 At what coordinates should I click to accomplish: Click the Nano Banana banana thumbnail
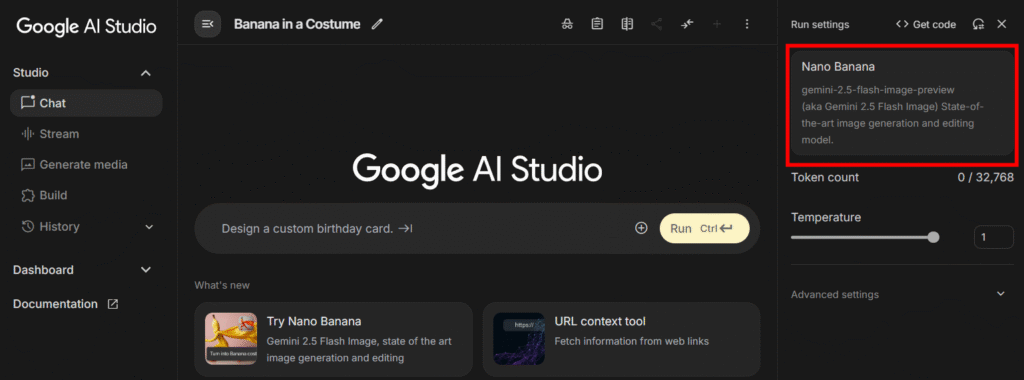coord(231,339)
